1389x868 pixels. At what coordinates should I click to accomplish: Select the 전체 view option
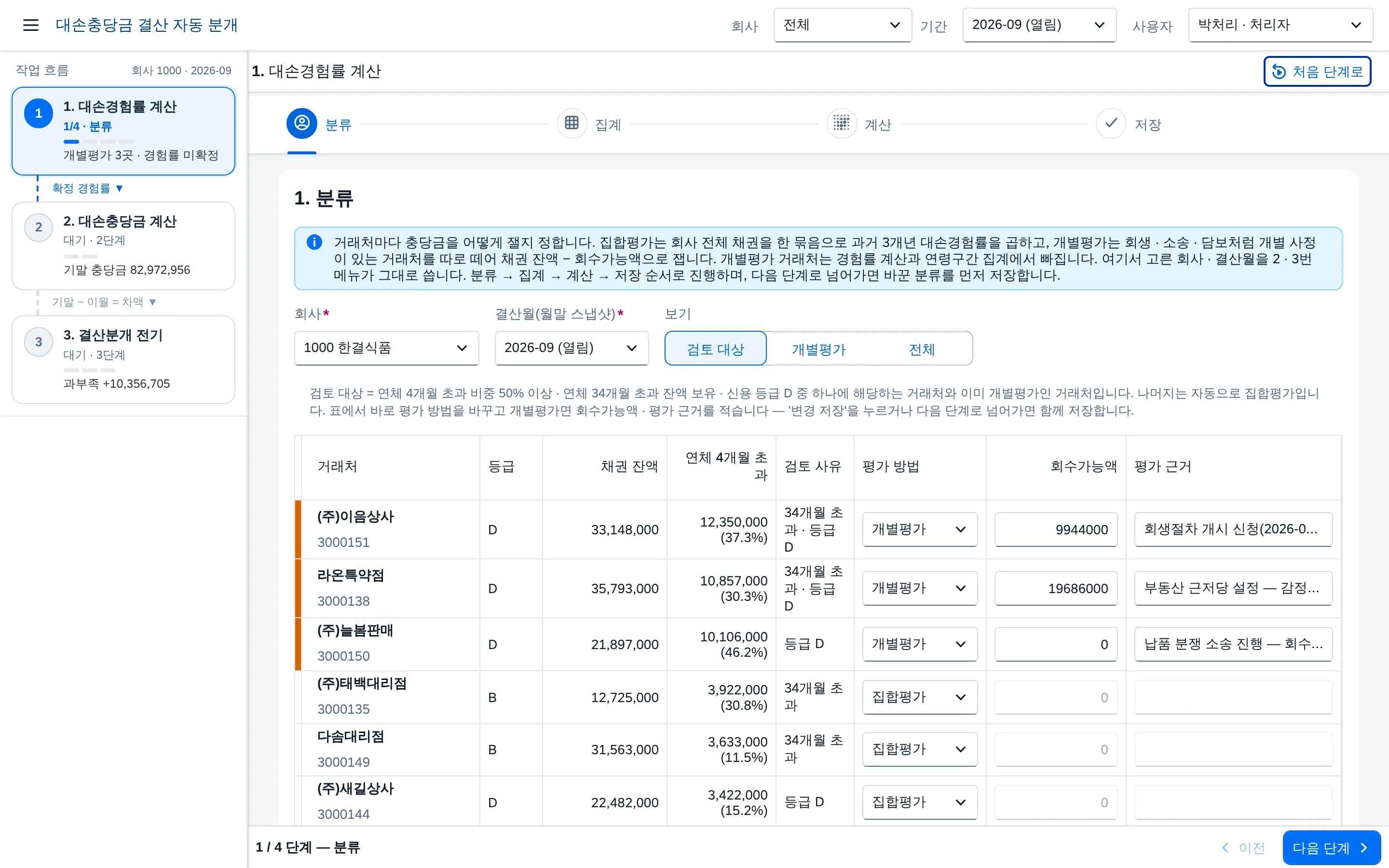click(x=922, y=349)
